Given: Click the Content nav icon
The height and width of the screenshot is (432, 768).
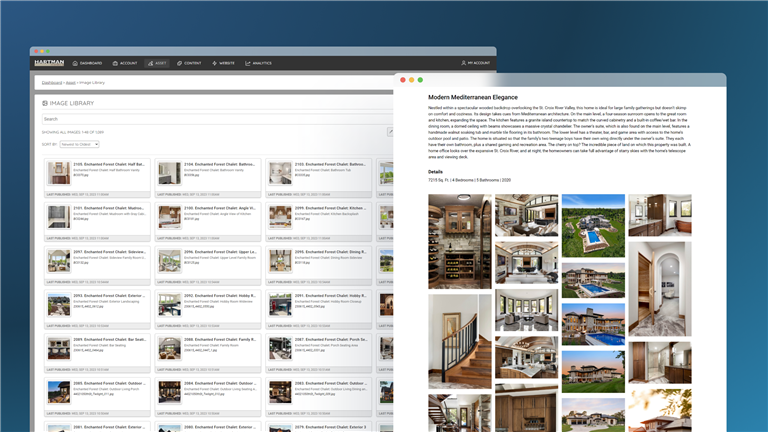Looking at the screenshot, I should pyautogui.click(x=180, y=63).
